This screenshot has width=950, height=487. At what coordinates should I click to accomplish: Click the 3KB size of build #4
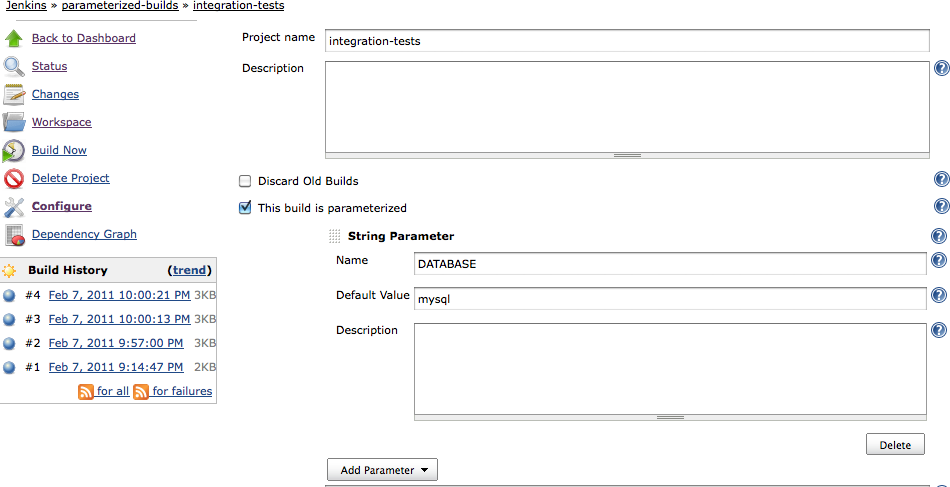pos(205,296)
